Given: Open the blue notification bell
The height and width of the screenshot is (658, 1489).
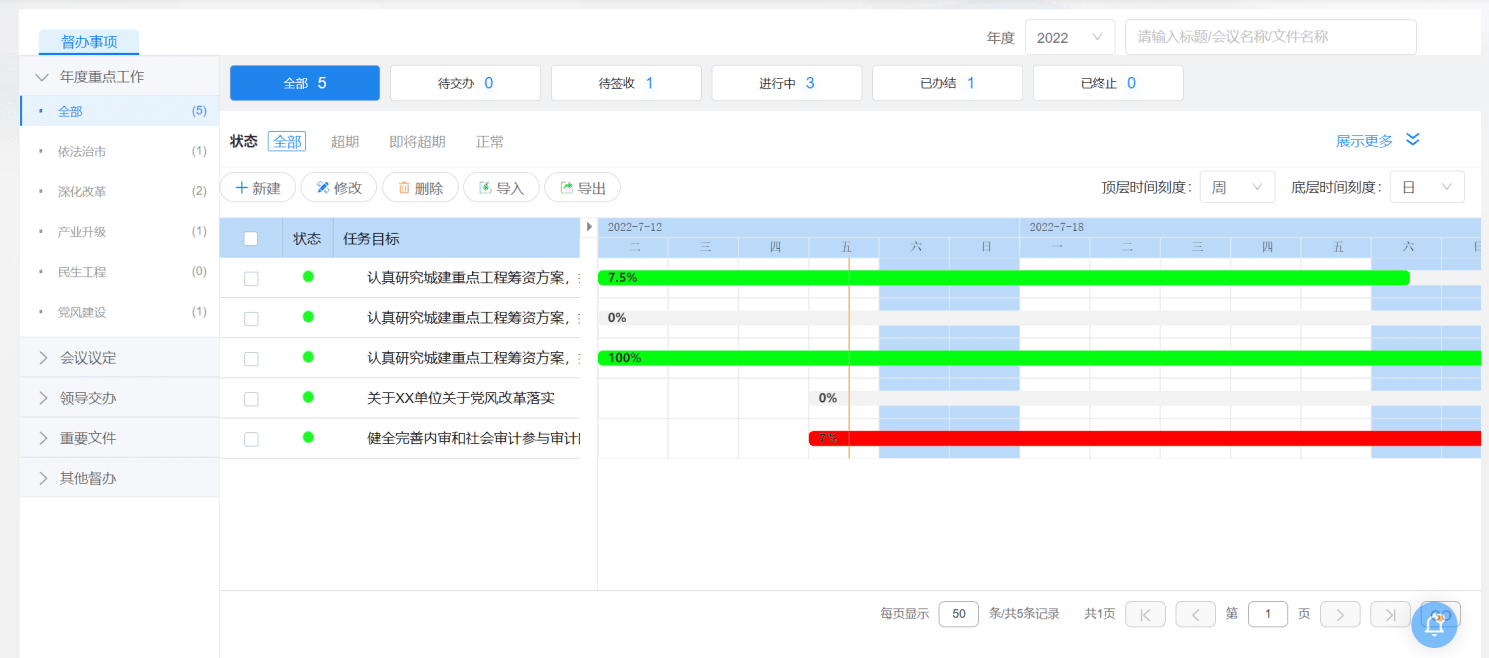Looking at the screenshot, I should 1434,624.
